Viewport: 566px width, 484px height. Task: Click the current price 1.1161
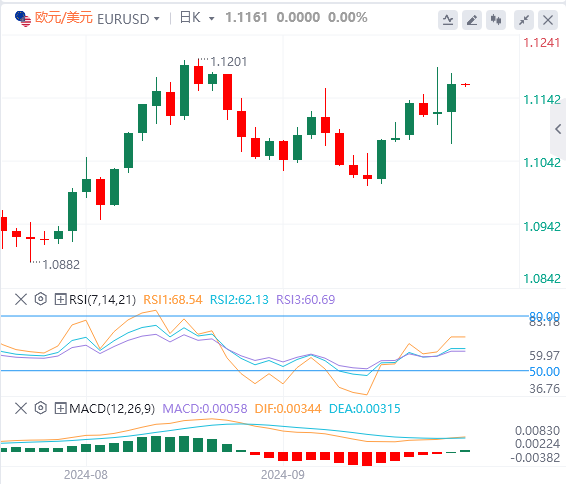click(x=247, y=17)
